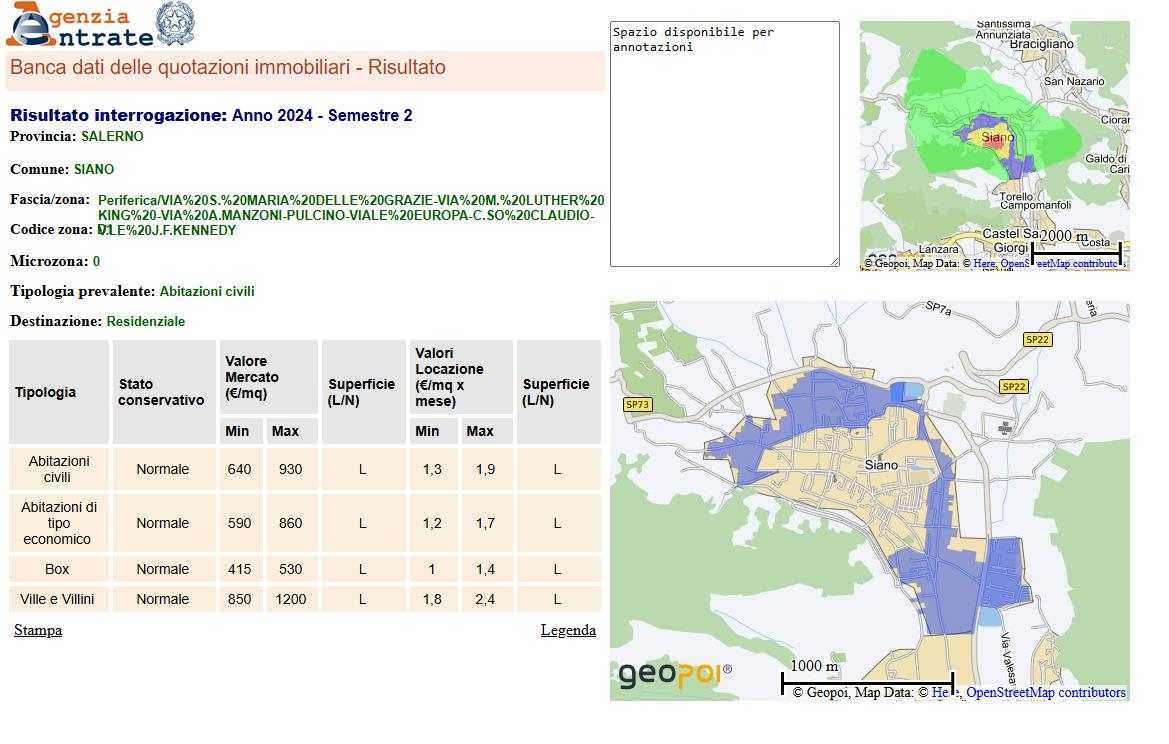Open the Legenda link
Image resolution: width=1169 pixels, height=744 pixels.
coord(568,630)
